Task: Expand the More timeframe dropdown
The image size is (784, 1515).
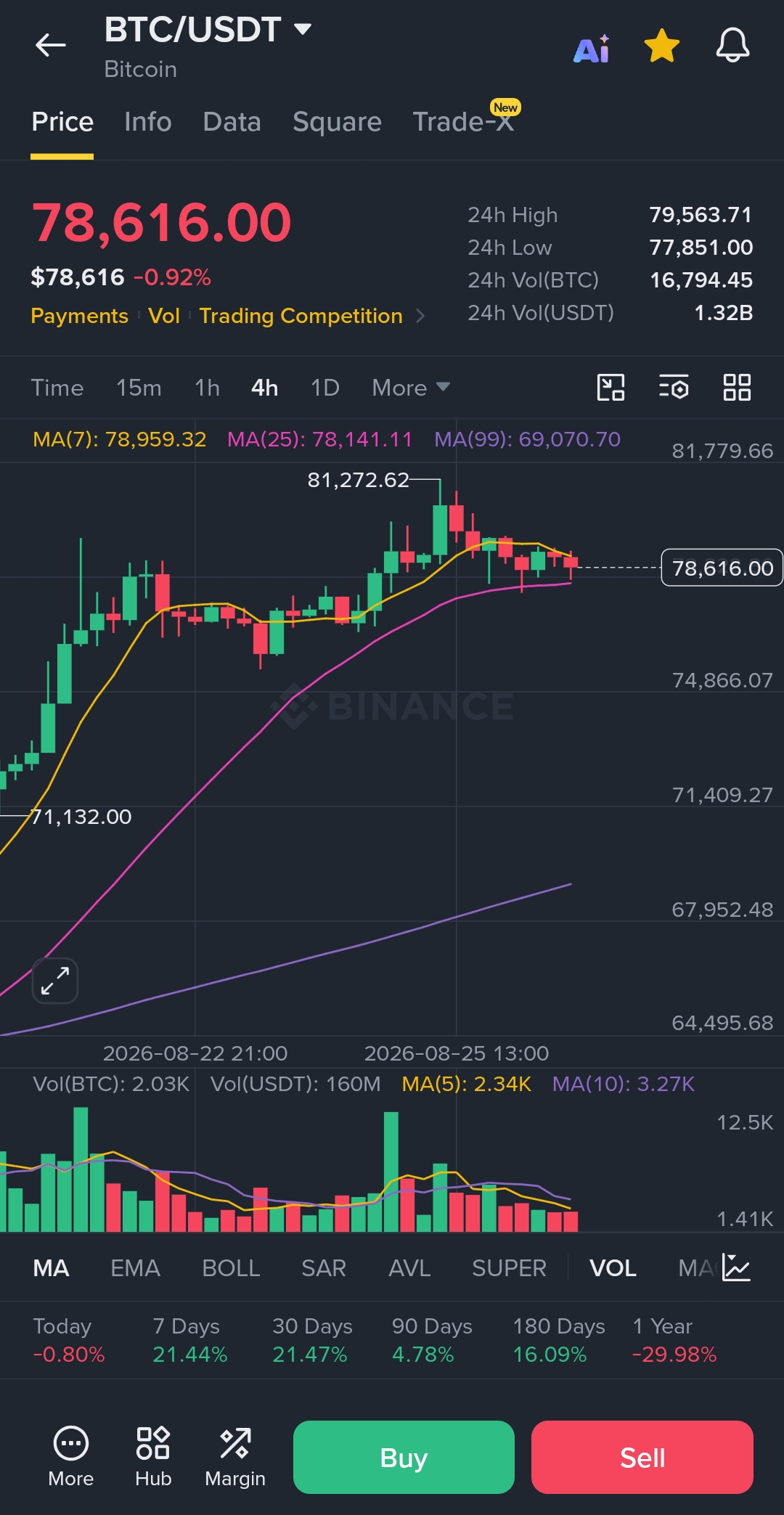Action: coord(411,388)
